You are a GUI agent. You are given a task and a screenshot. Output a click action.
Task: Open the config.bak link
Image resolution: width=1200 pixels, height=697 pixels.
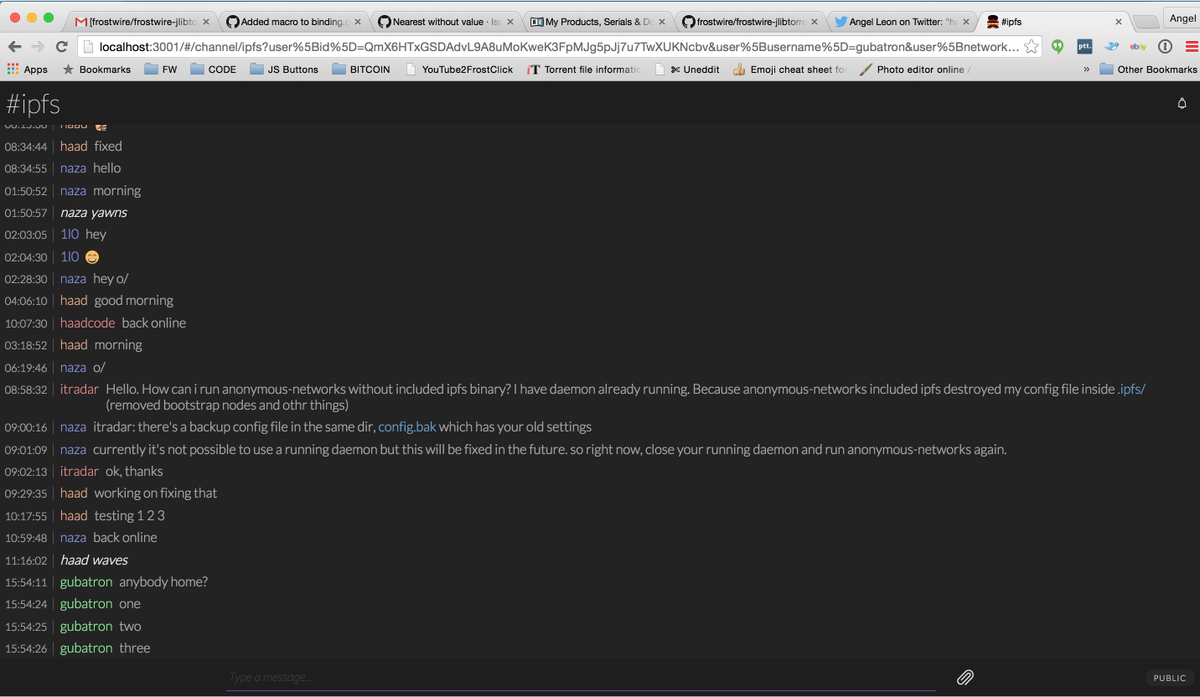[x=407, y=427]
